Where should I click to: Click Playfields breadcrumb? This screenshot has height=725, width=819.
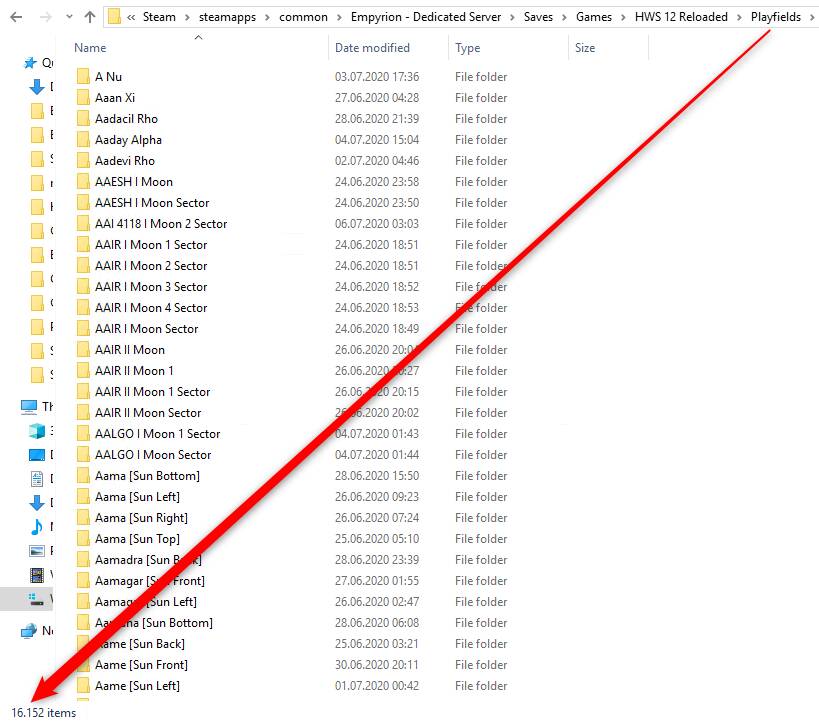click(776, 17)
